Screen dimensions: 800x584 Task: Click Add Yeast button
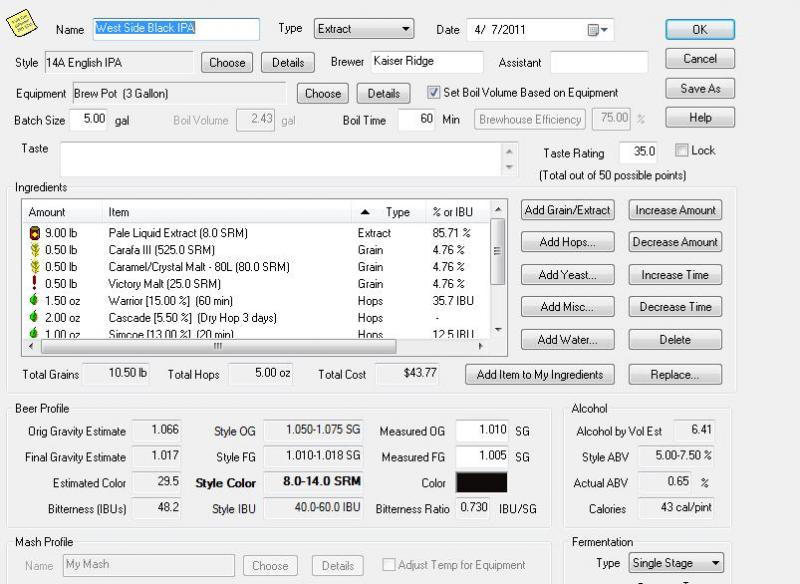point(567,275)
